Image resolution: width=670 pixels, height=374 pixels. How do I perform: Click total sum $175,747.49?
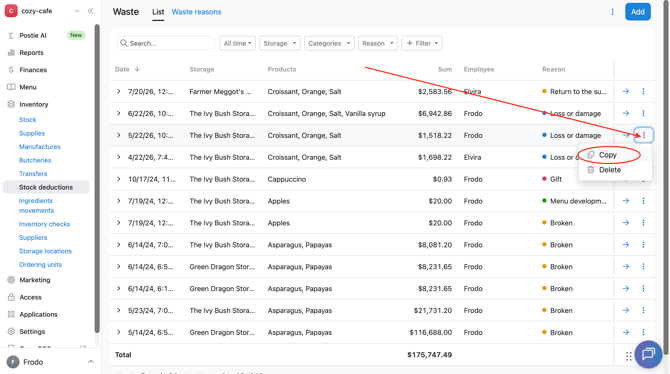(429, 355)
